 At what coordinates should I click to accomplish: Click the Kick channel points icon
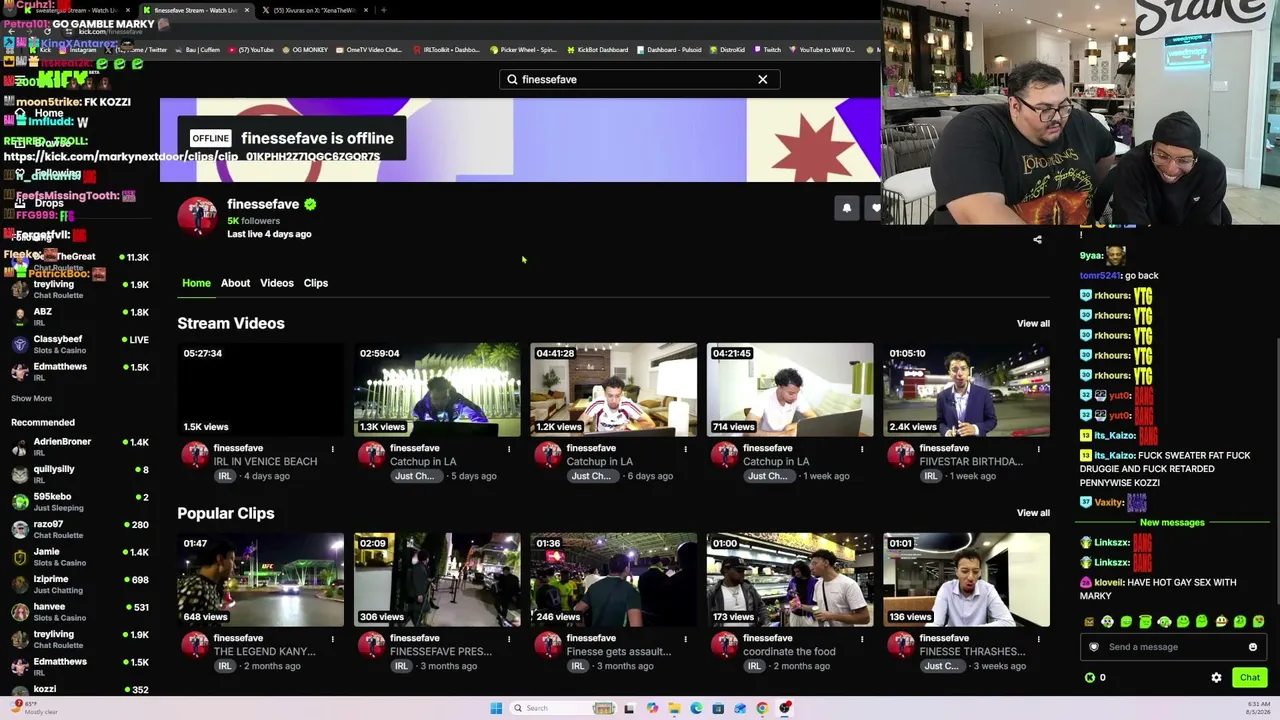click(1090, 678)
